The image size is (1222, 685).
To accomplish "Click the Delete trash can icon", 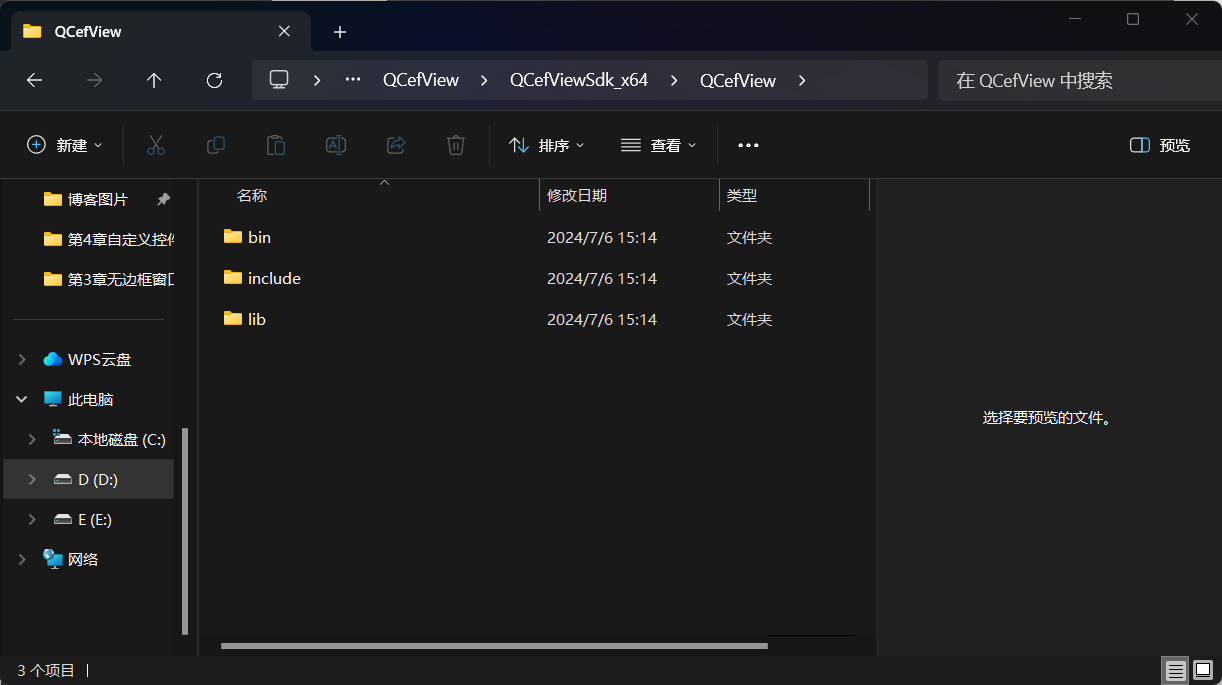I will [x=456, y=145].
